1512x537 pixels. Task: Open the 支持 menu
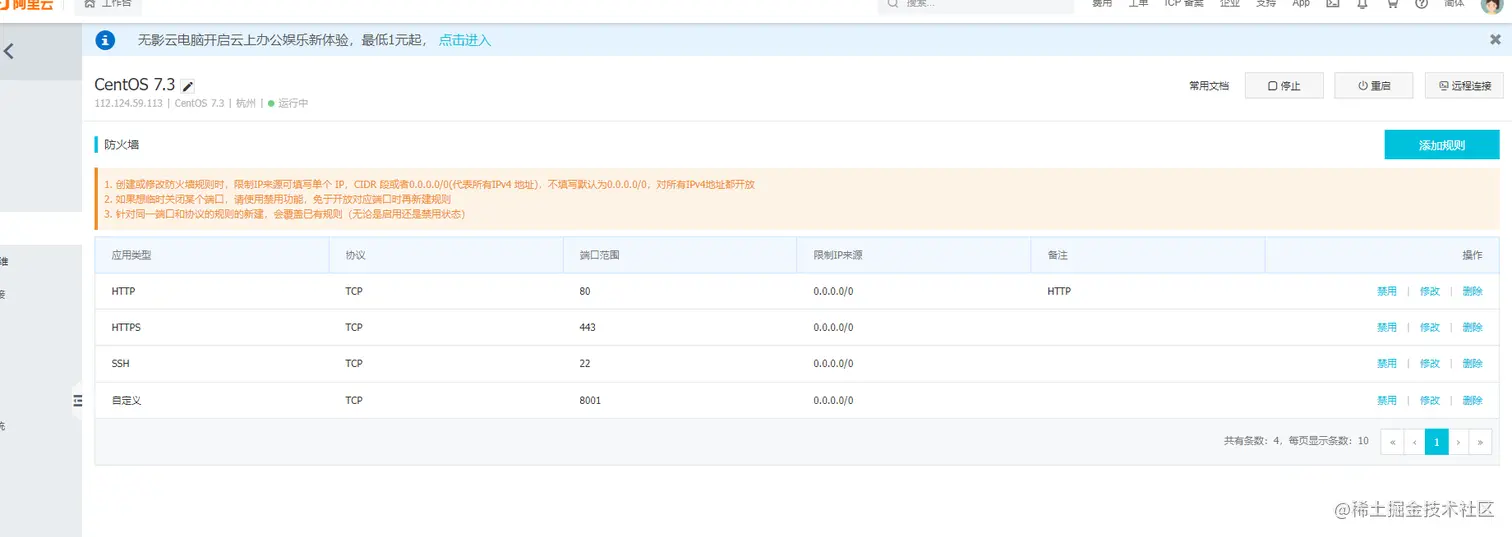[1266, 4]
